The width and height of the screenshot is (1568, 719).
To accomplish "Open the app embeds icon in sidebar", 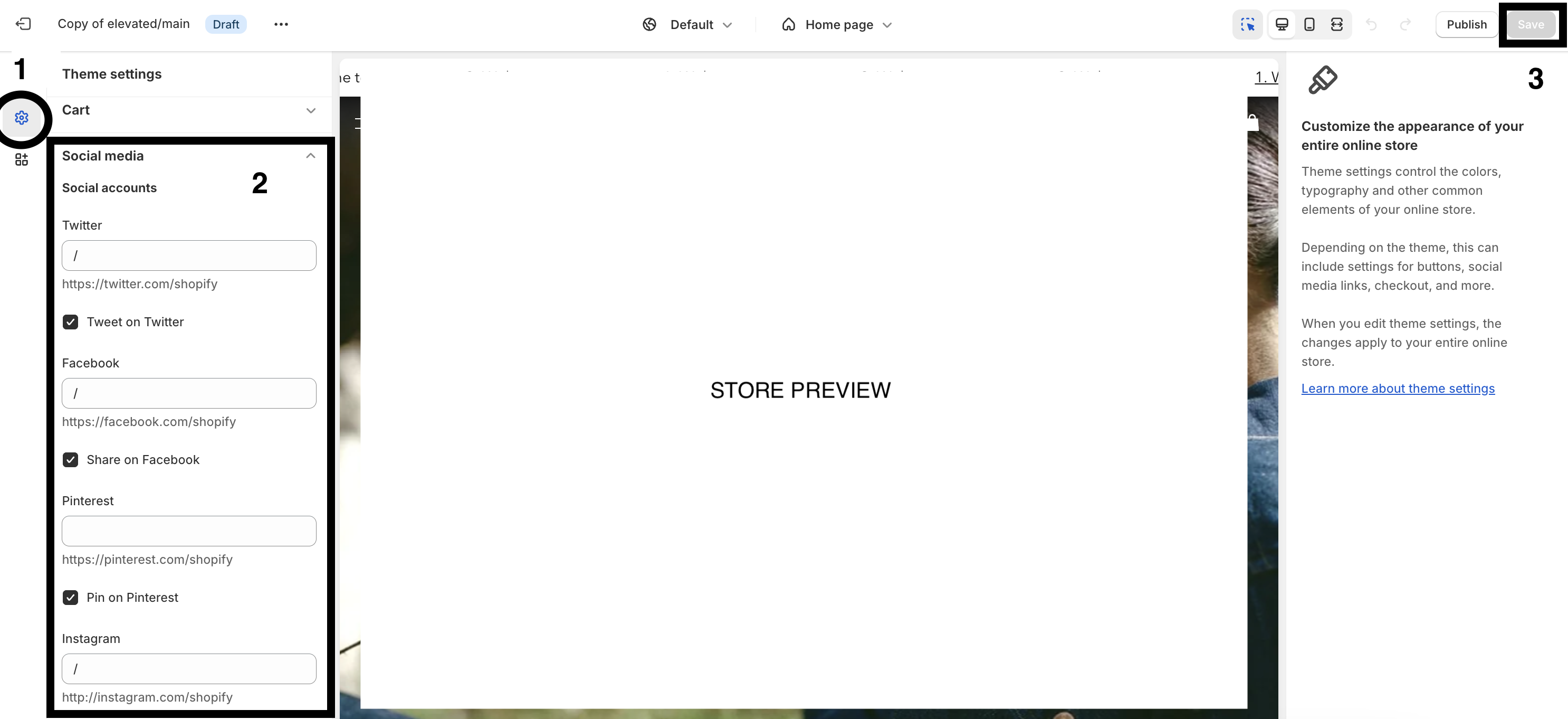I will pyautogui.click(x=22, y=159).
